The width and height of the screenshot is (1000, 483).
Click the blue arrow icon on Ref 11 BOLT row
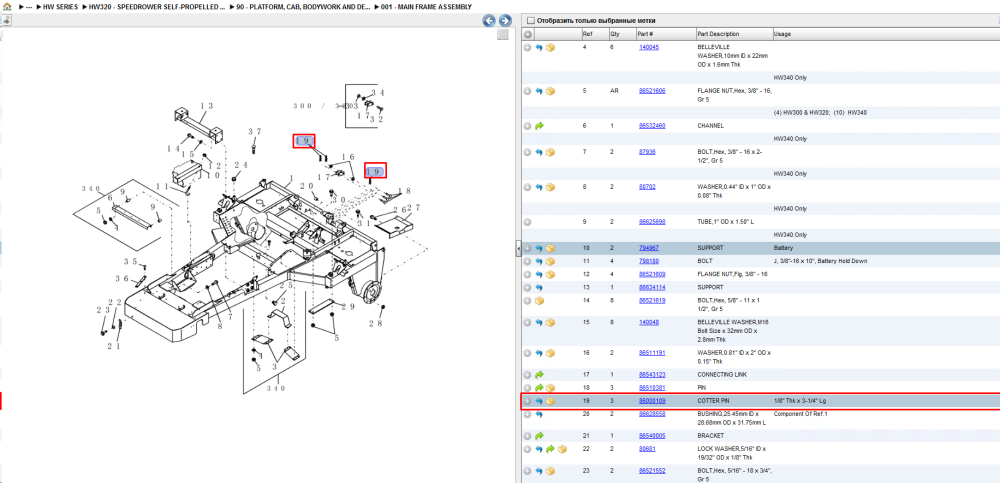tap(539, 262)
